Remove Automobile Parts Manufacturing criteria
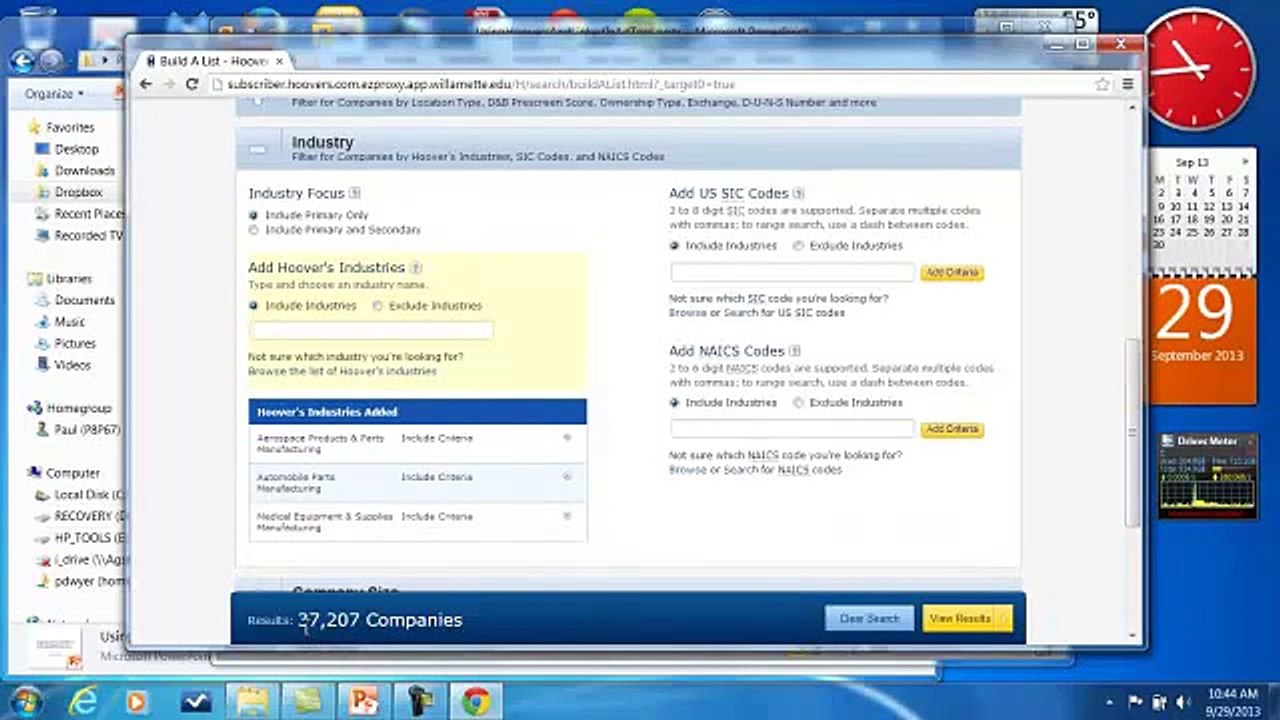1280x720 pixels. pos(567,477)
